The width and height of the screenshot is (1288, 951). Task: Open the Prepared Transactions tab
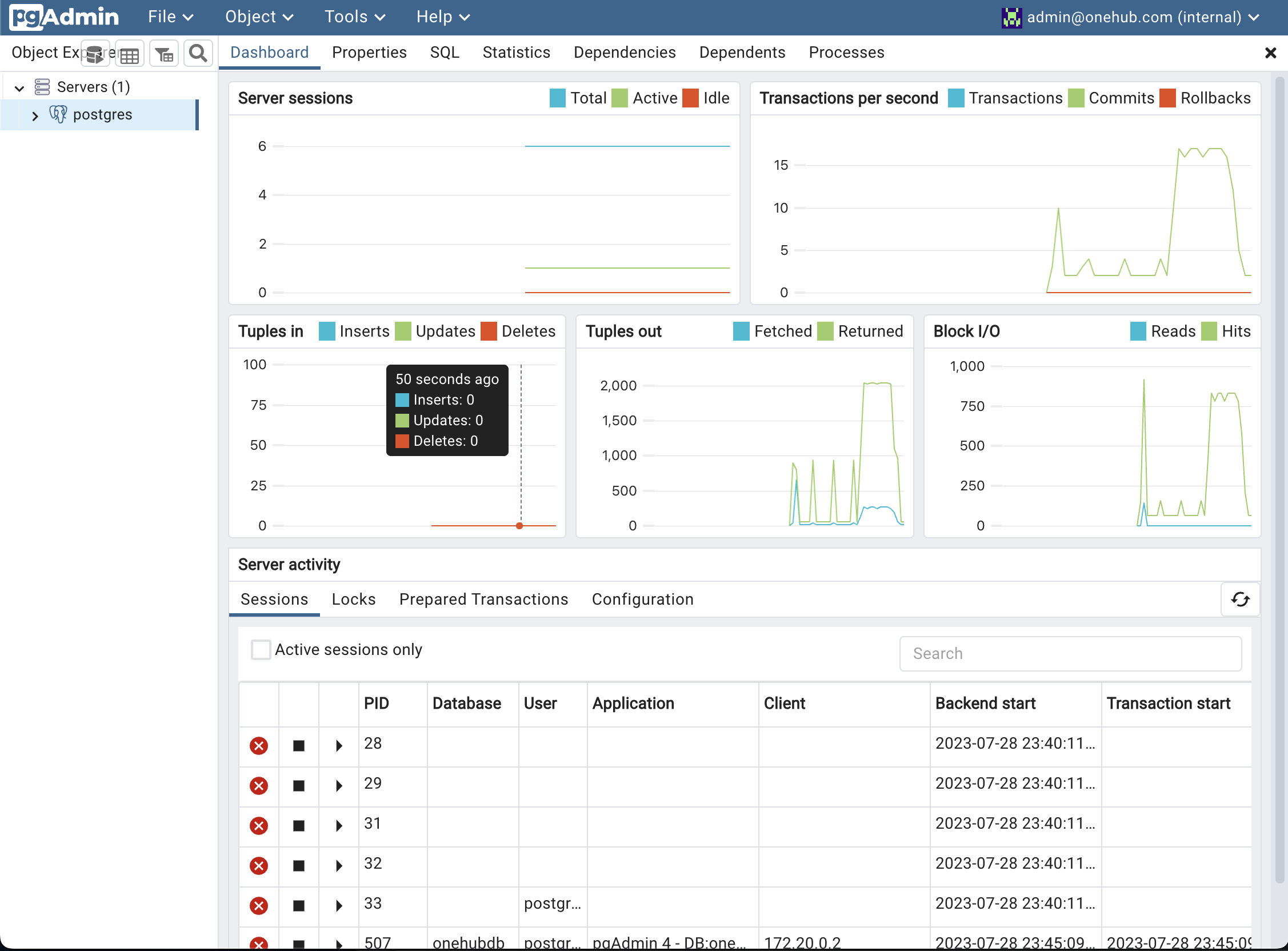click(x=483, y=600)
